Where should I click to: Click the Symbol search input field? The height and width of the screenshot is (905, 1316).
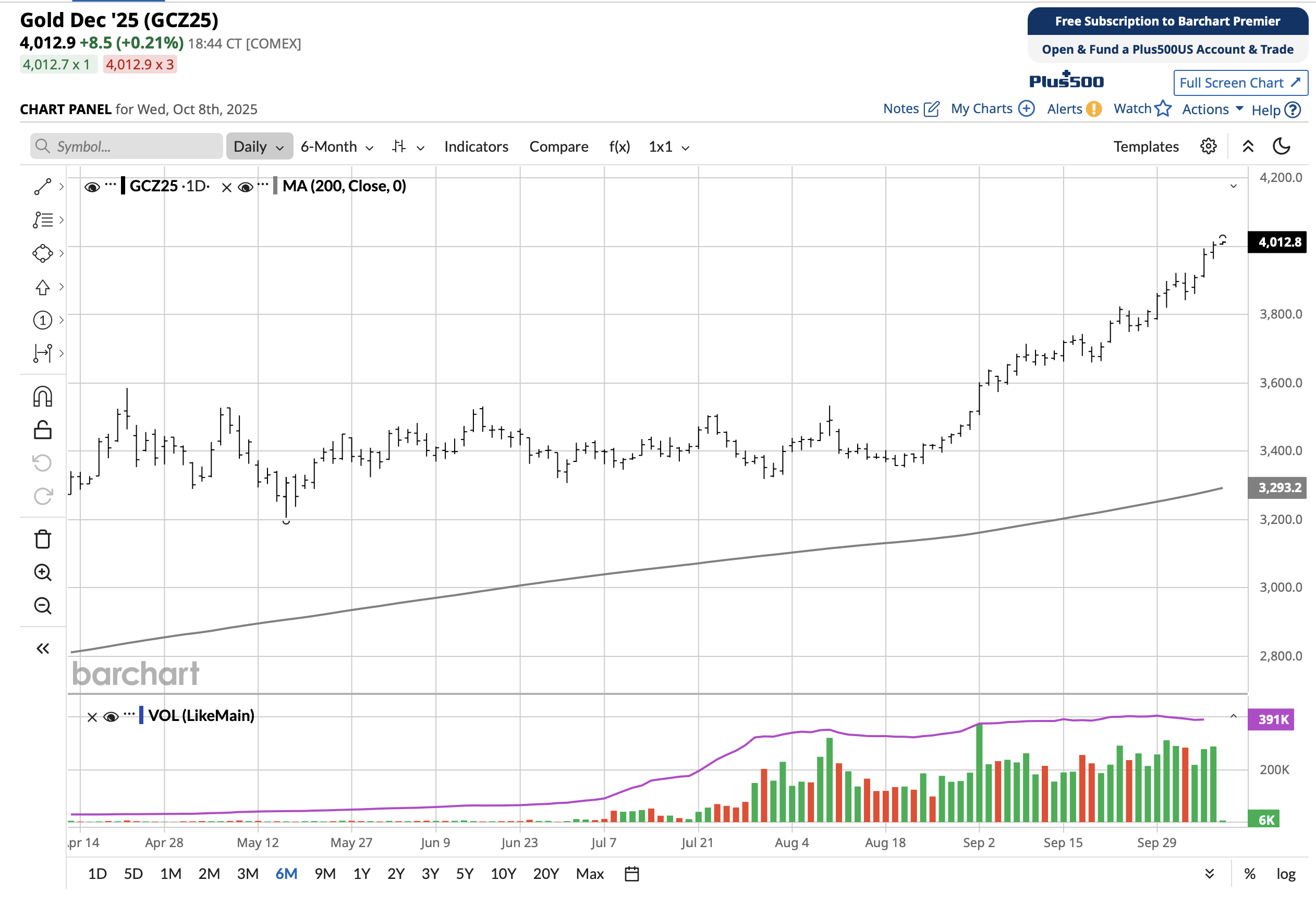tap(127, 146)
